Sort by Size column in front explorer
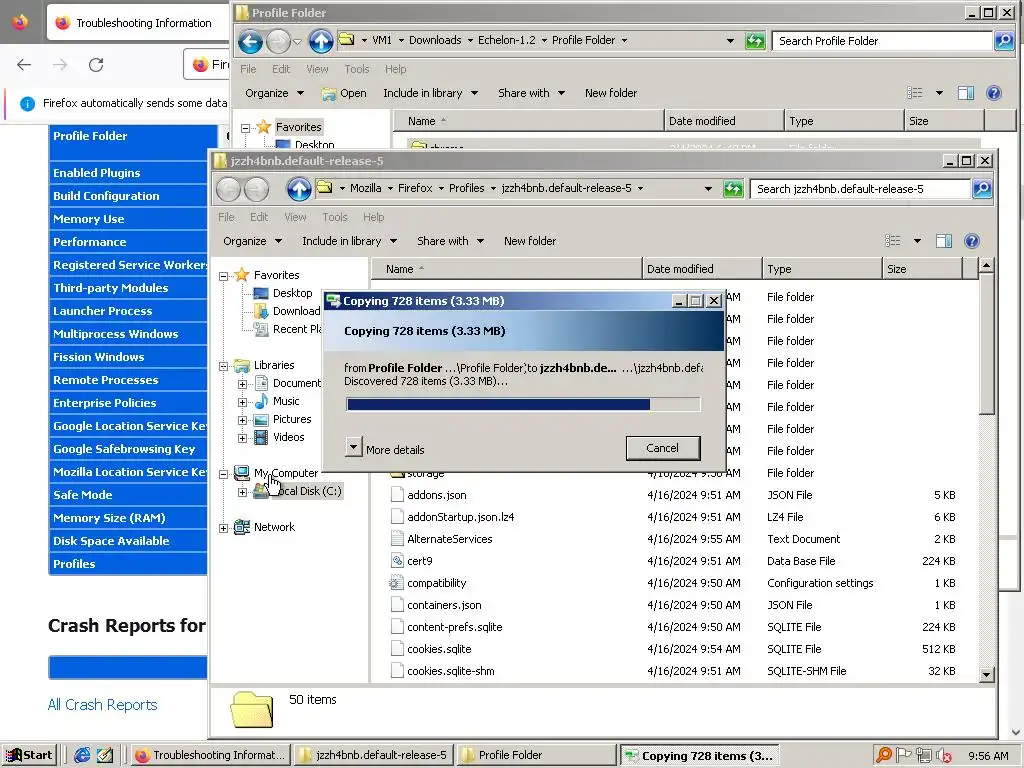 [921, 269]
